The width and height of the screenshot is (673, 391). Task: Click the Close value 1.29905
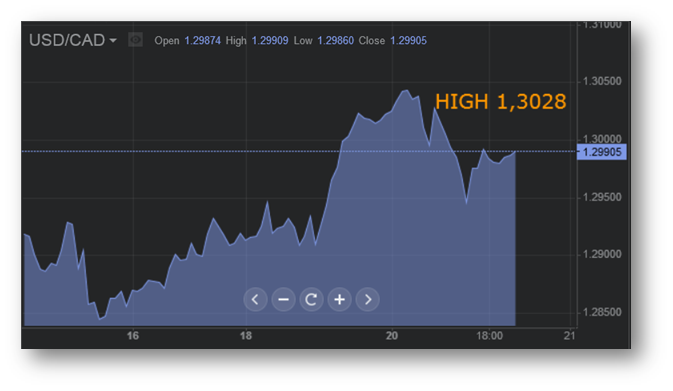[409, 41]
